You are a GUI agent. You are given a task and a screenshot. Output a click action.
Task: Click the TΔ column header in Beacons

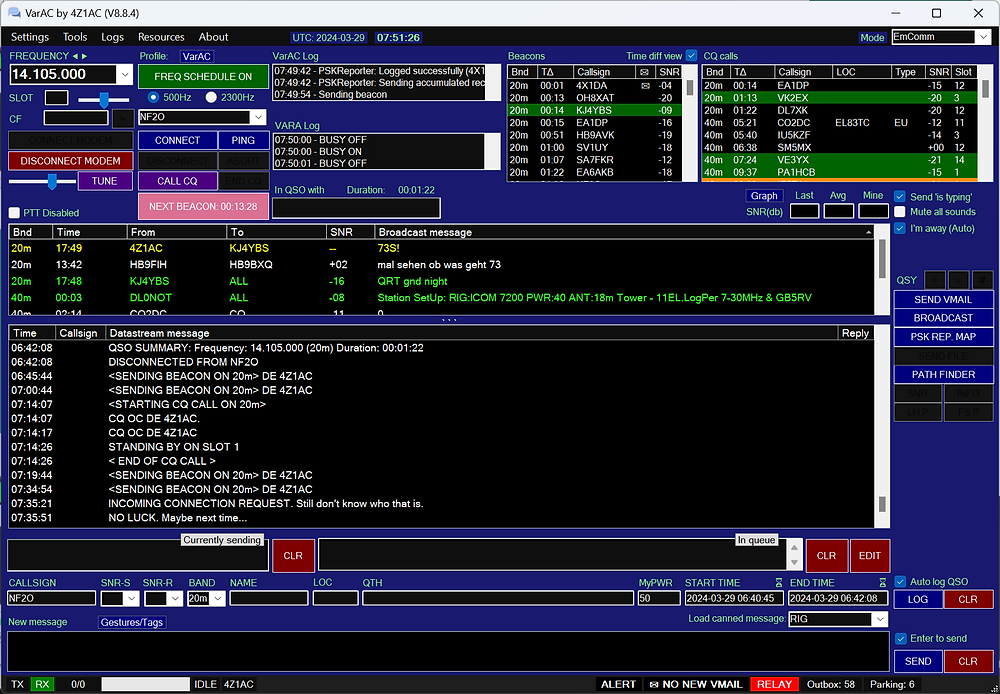(554, 72)
